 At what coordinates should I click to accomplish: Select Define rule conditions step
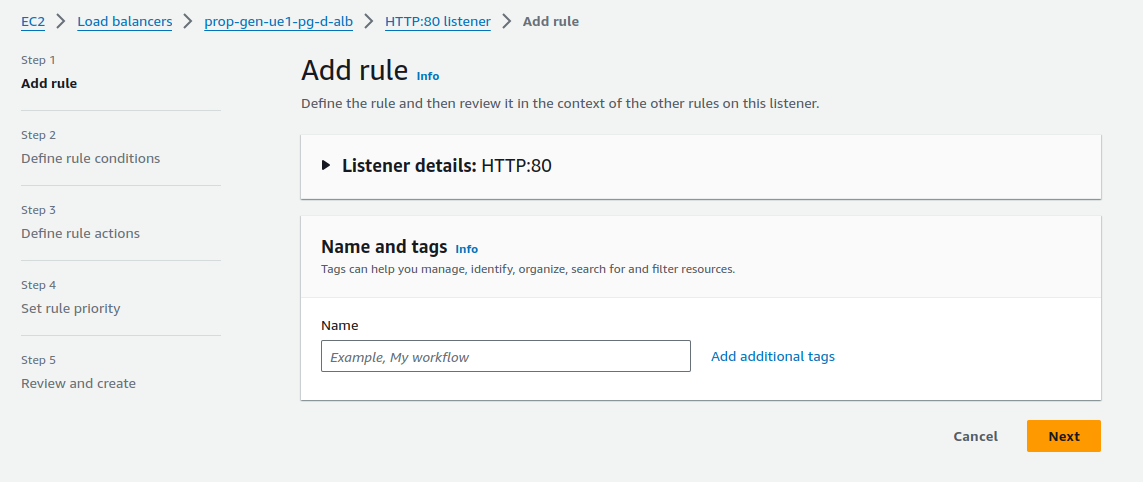pyautogui.click(x=90, y=158)
